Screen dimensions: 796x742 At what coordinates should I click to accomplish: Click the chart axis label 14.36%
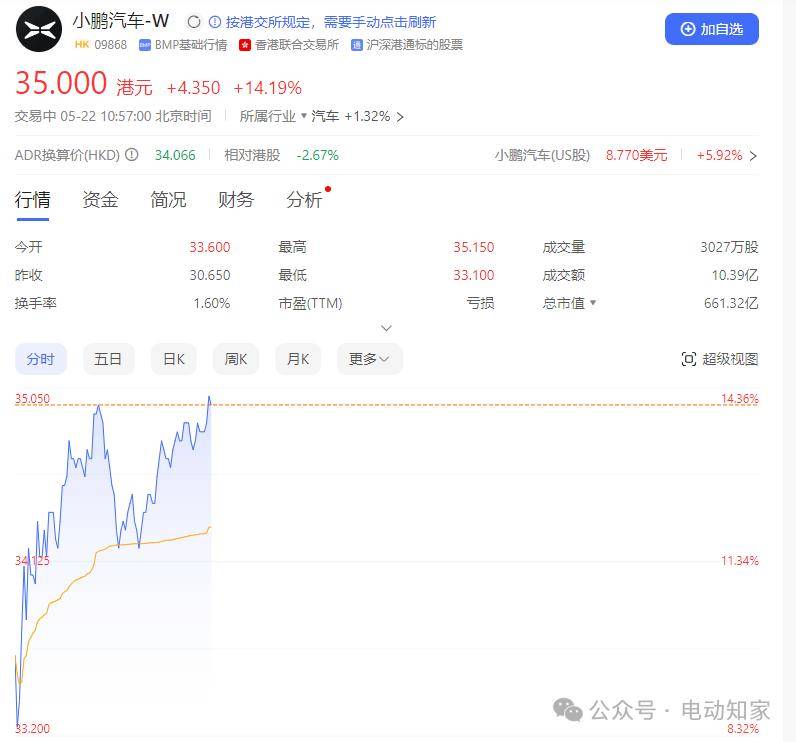(x=740, y=398)
